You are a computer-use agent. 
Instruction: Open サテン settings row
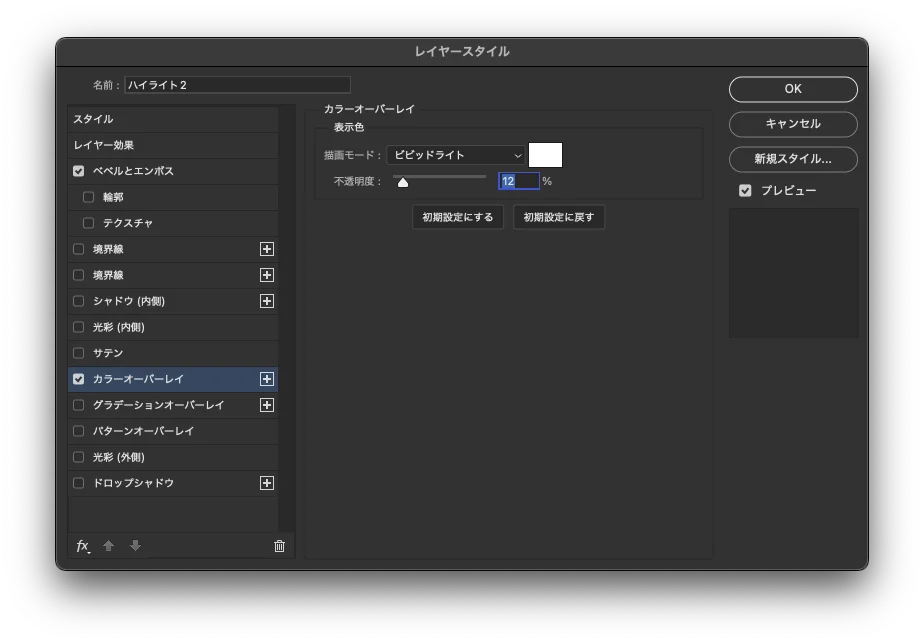click(173, 353)
